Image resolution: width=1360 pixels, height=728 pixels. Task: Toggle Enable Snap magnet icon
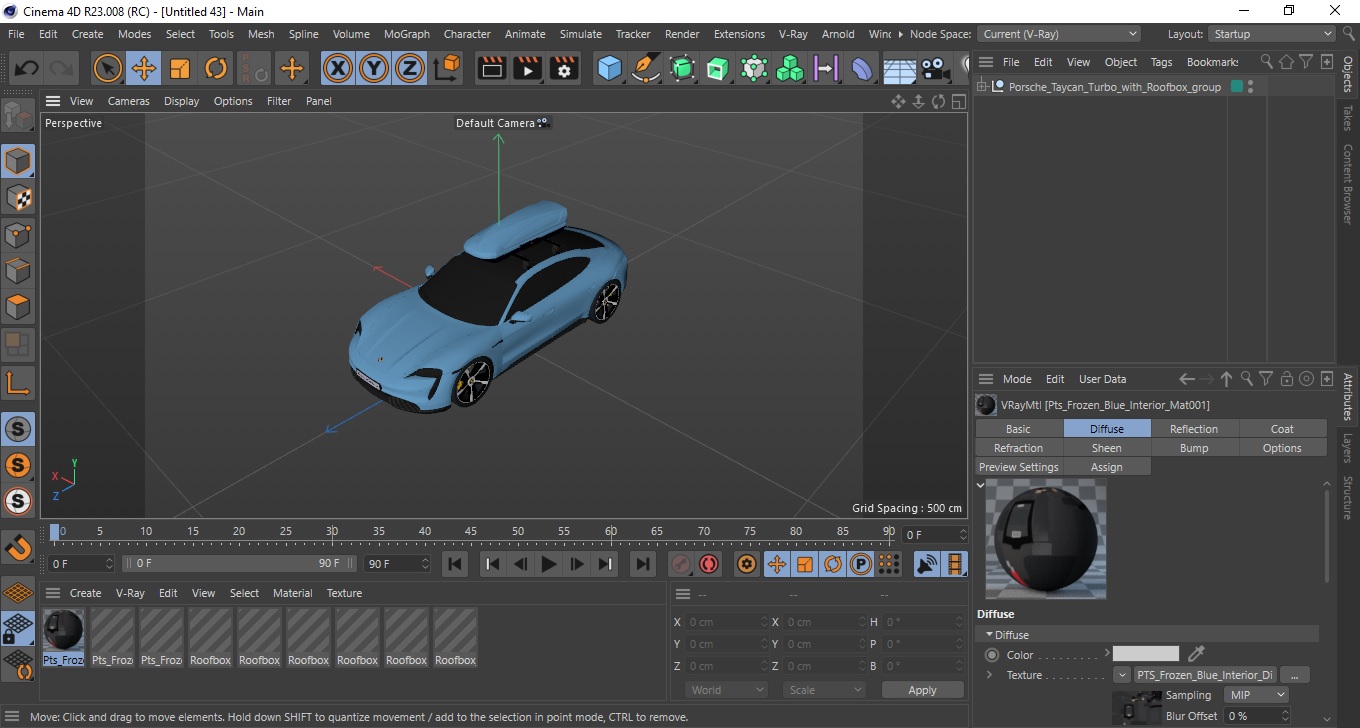(x=18, y=548)
